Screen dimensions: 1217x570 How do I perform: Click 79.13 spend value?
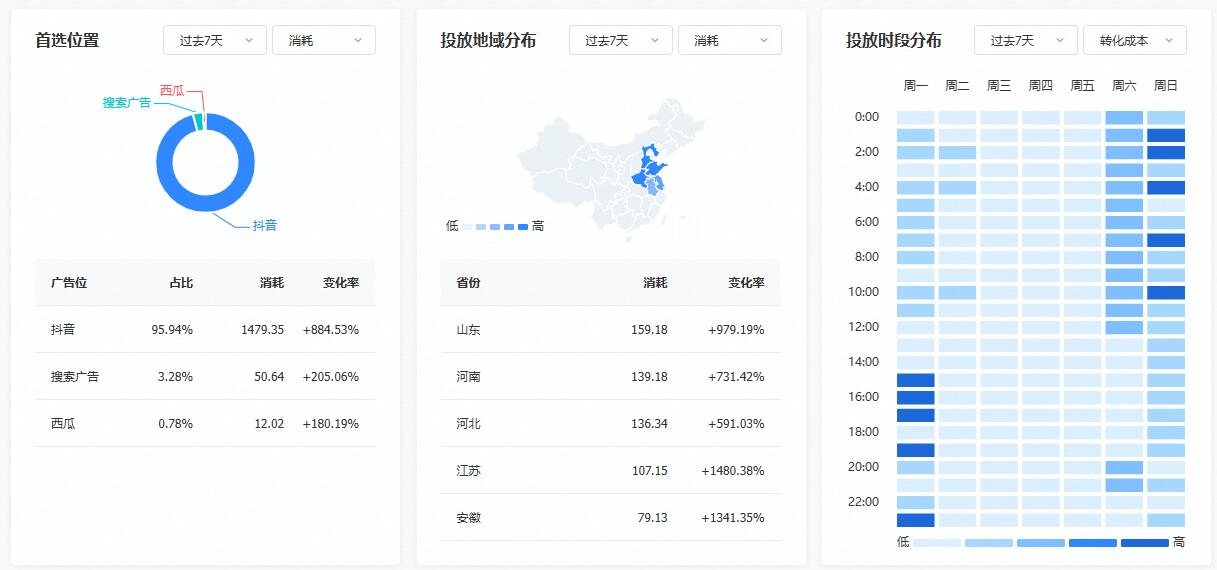(x=654, y=517)
